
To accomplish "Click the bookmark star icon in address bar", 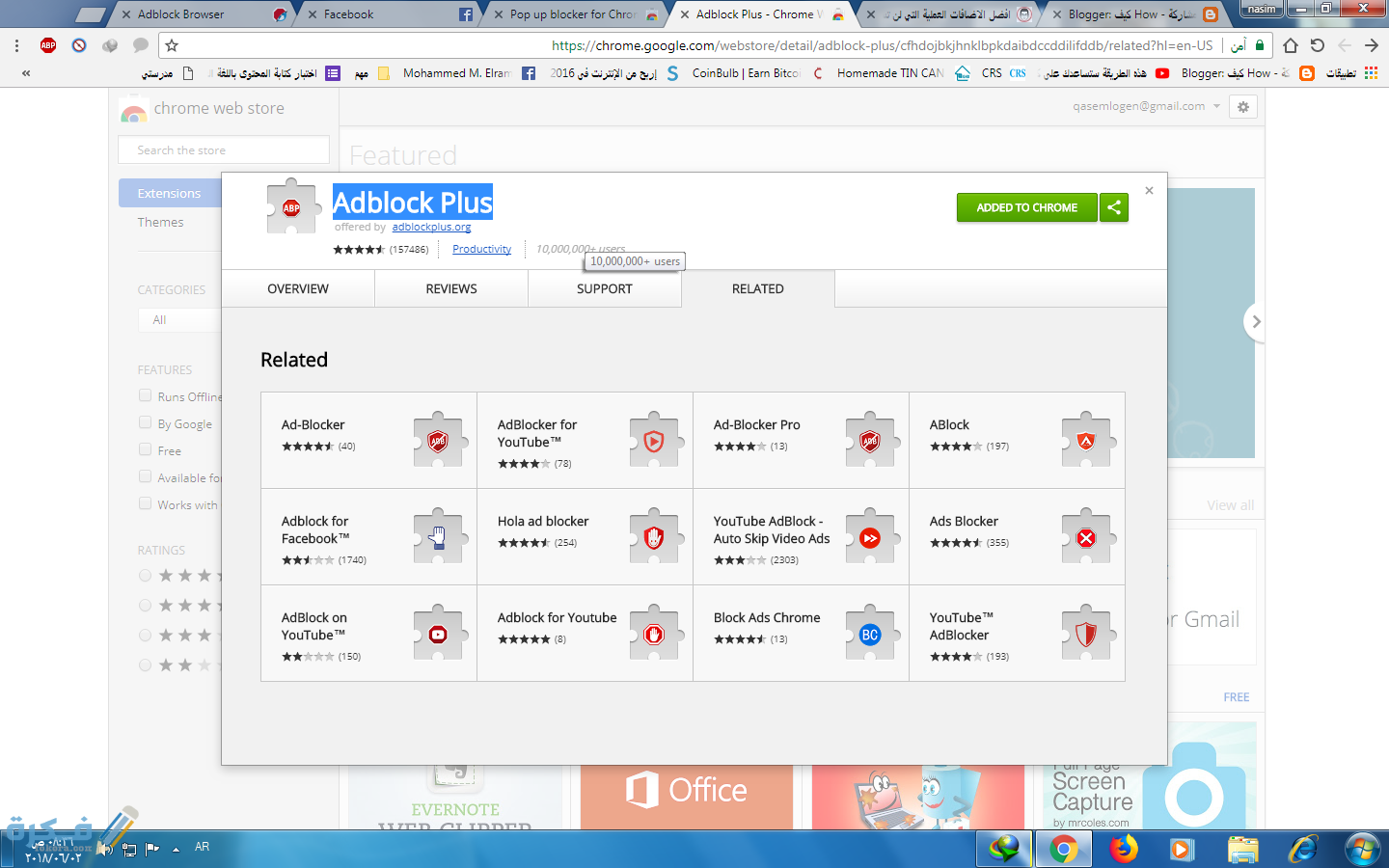I will pyautogui.click(x=172, y=45).
